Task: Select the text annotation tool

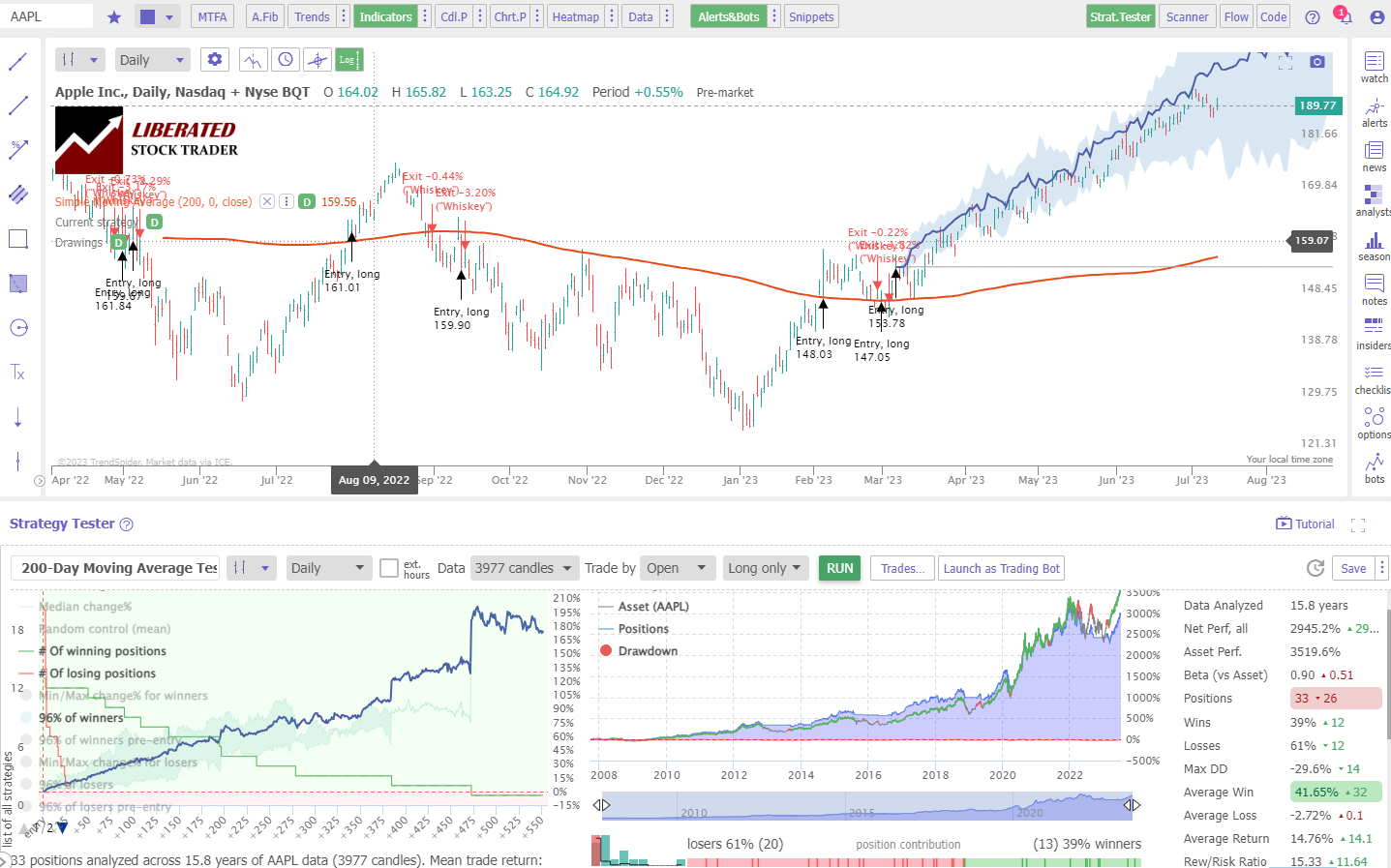Action: (18, 372)
